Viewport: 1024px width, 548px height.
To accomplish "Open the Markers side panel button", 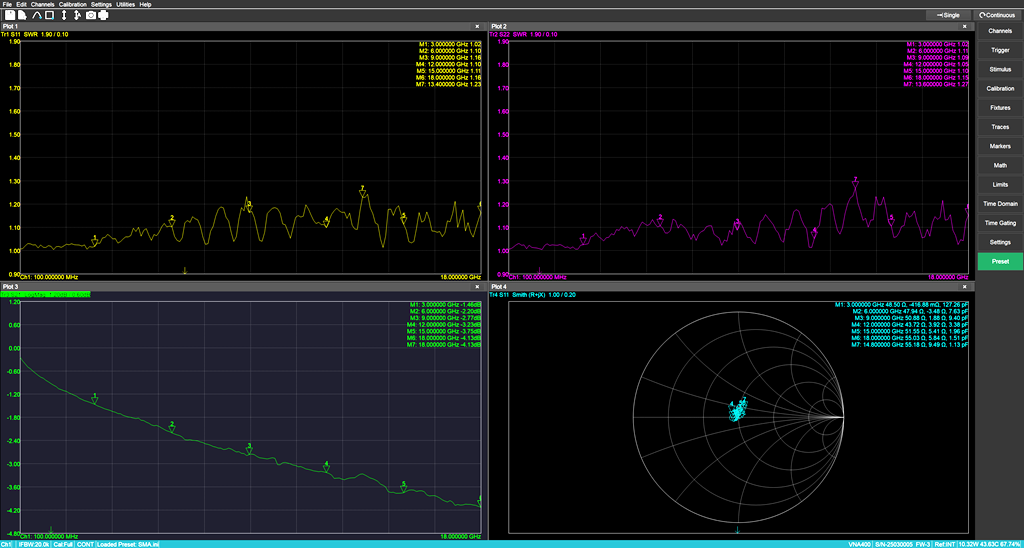I will click(1000, 146).
